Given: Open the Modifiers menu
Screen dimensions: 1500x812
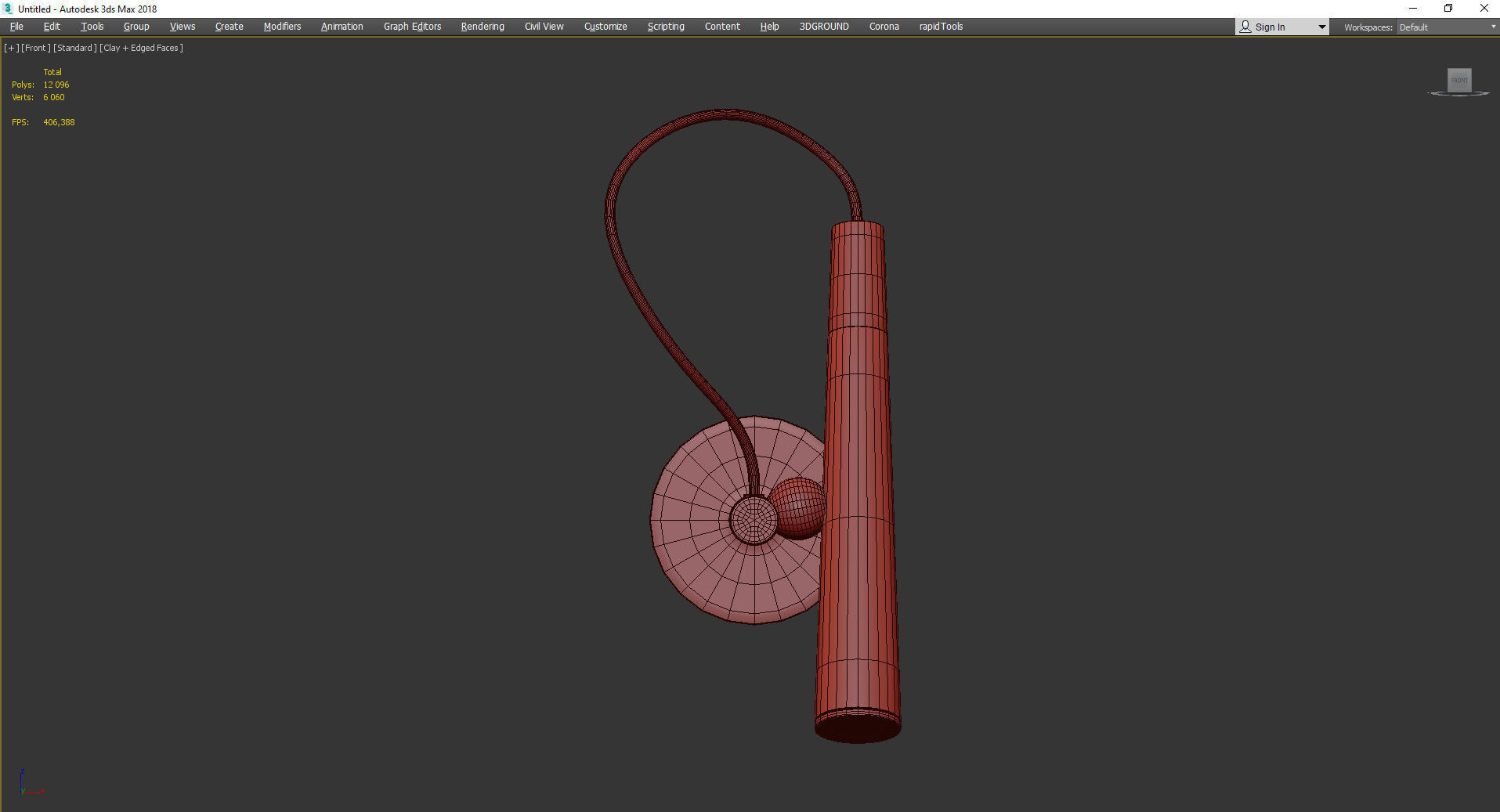Looking at the screenshot, I should click(x=282, y=27).
